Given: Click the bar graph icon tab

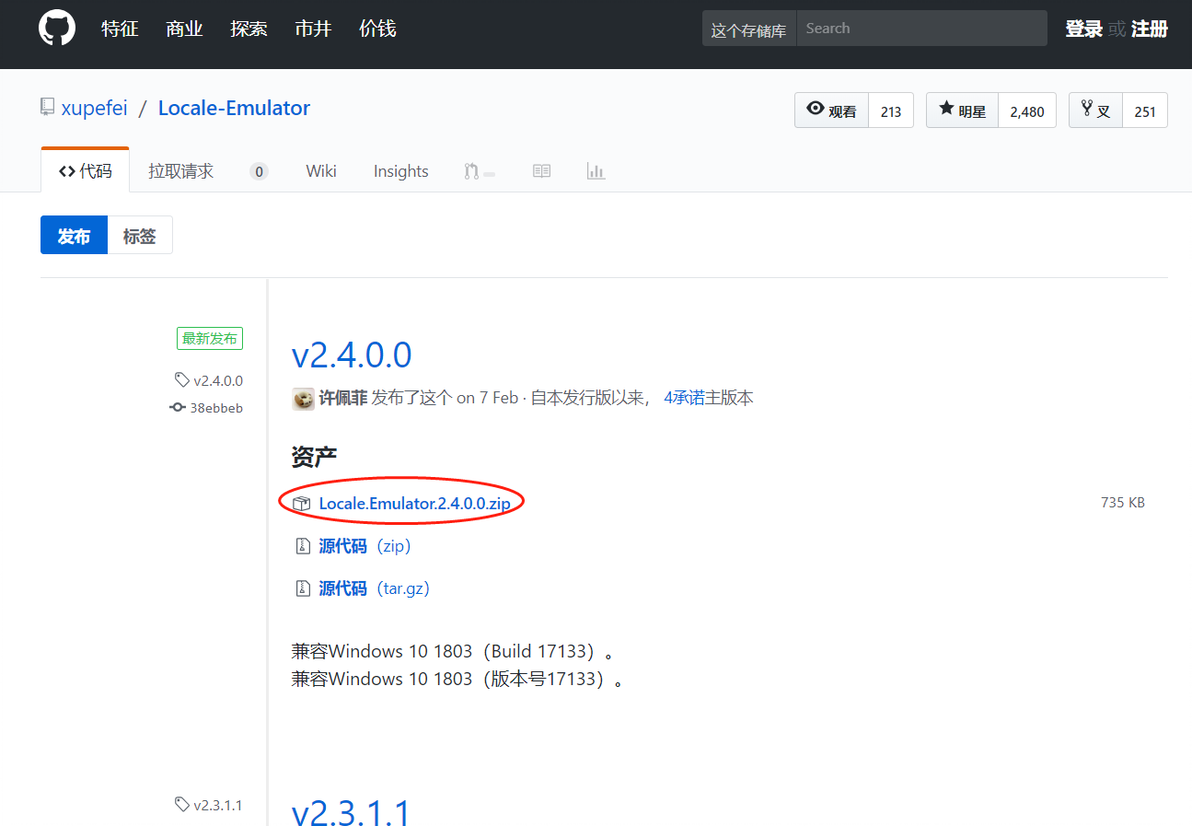Looking at the screenshot, I should click(x=595, y=171).
